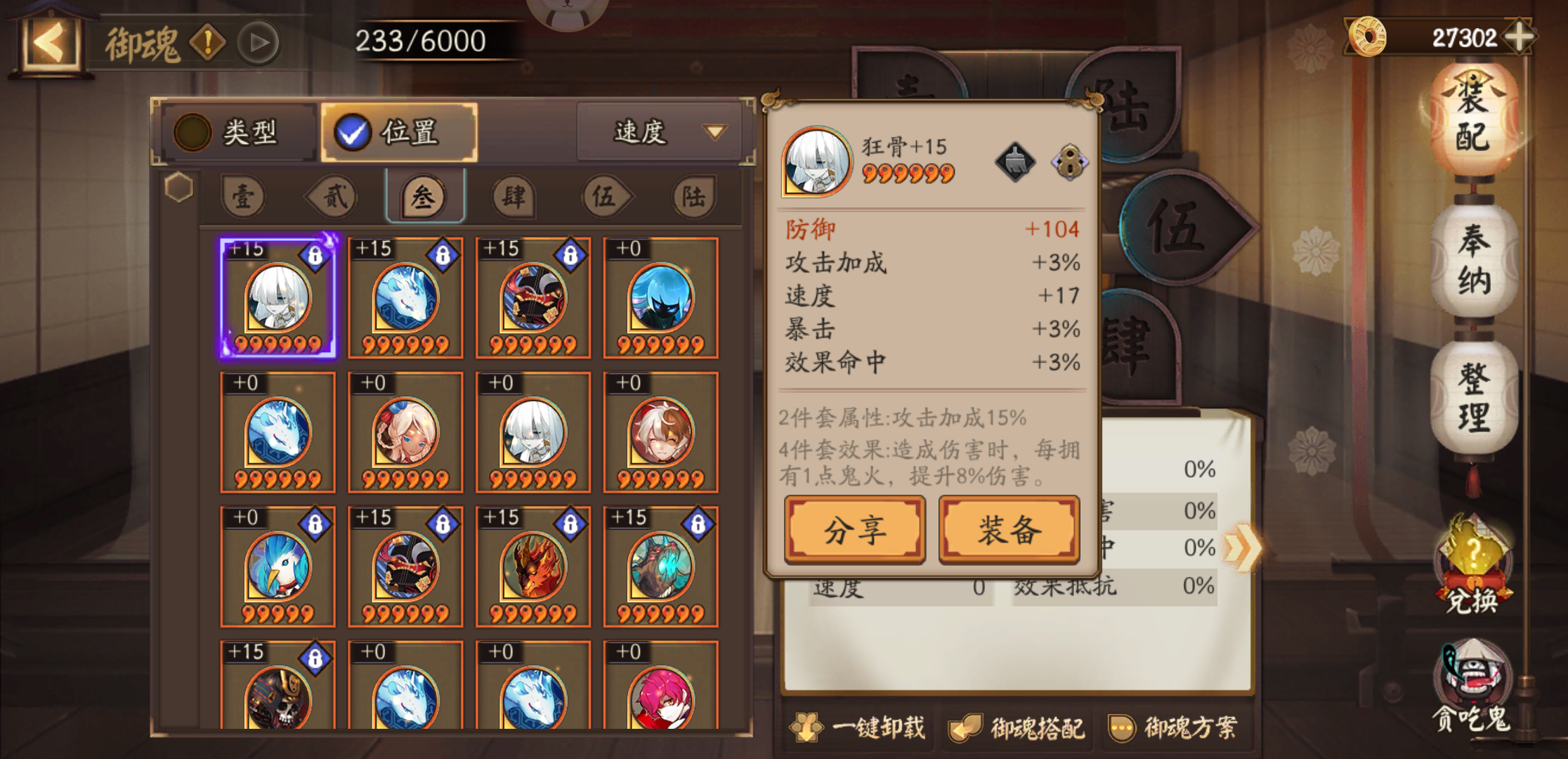Add coins with the plus icon
This screenshot has height=759, width=1568.
coord(1517,37)
